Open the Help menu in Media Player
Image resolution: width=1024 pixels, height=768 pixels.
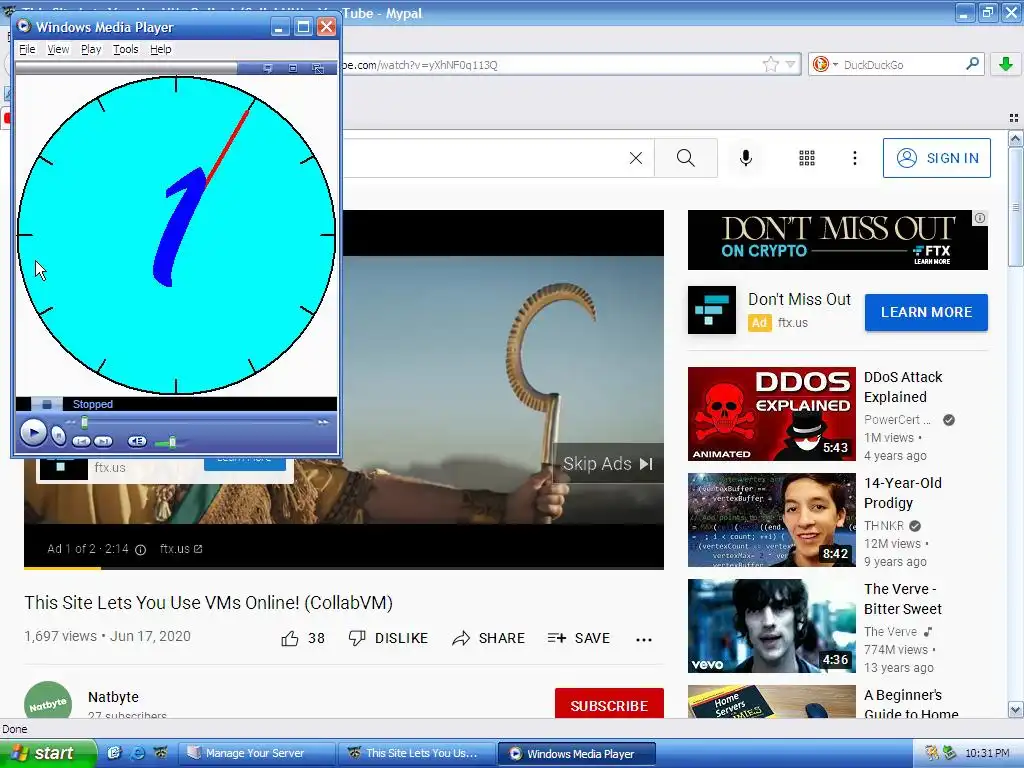point(161,49)
